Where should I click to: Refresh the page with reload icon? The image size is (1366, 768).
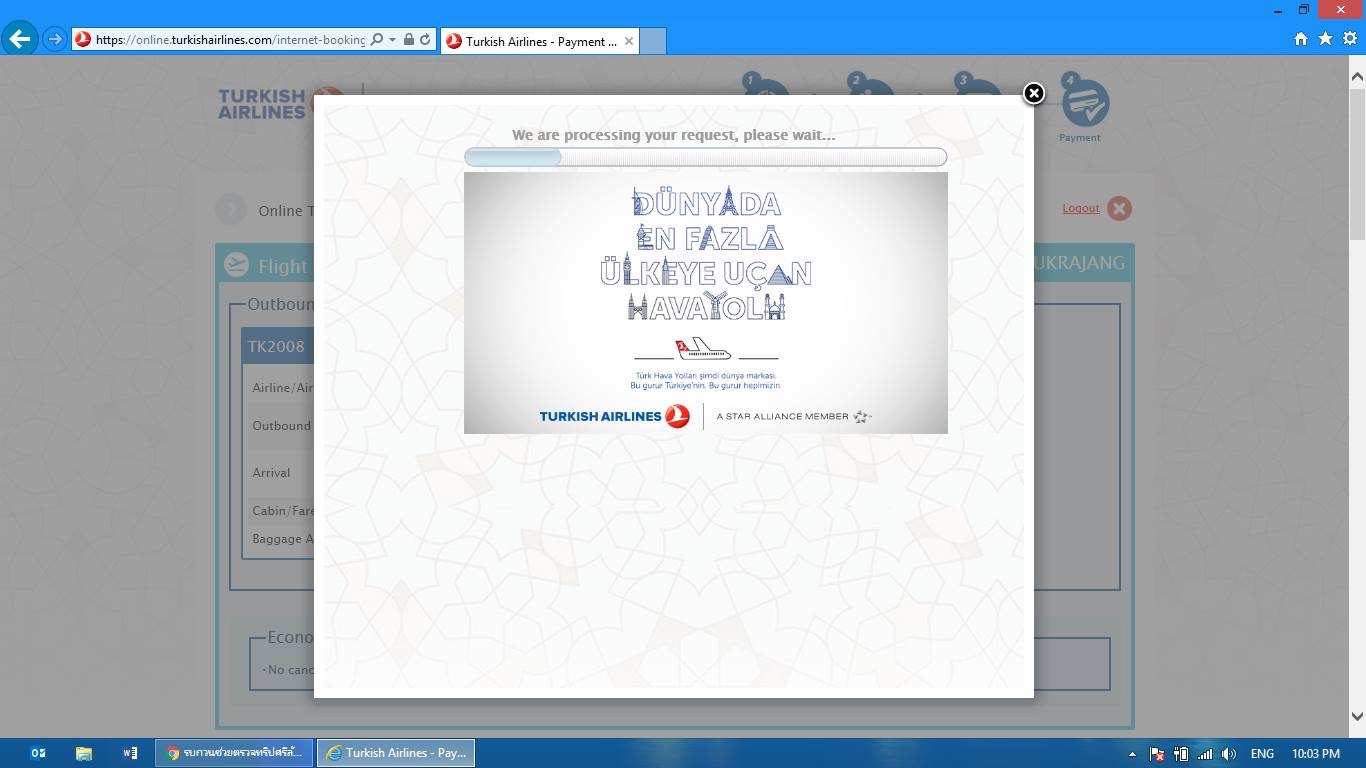[x=425, y=40]
